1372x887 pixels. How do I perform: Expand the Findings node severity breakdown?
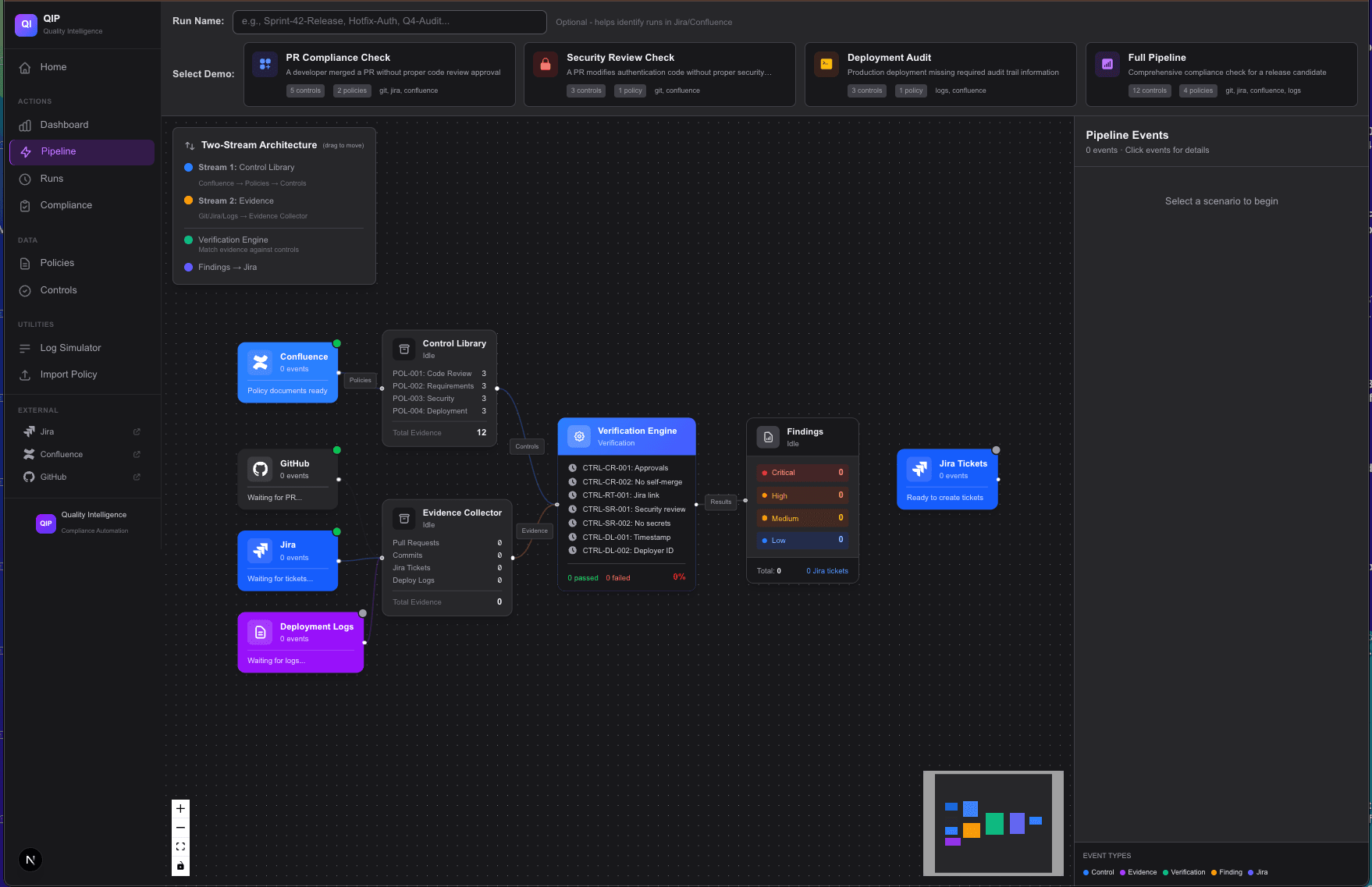(802, 436)
